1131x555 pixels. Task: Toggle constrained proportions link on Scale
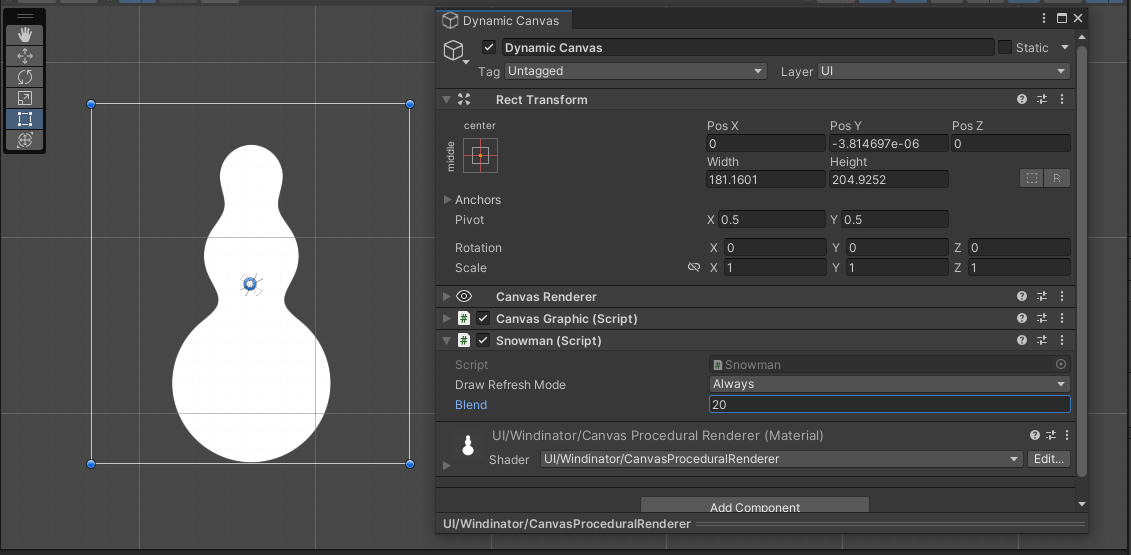pyautogui.click(x=694, y=267)
